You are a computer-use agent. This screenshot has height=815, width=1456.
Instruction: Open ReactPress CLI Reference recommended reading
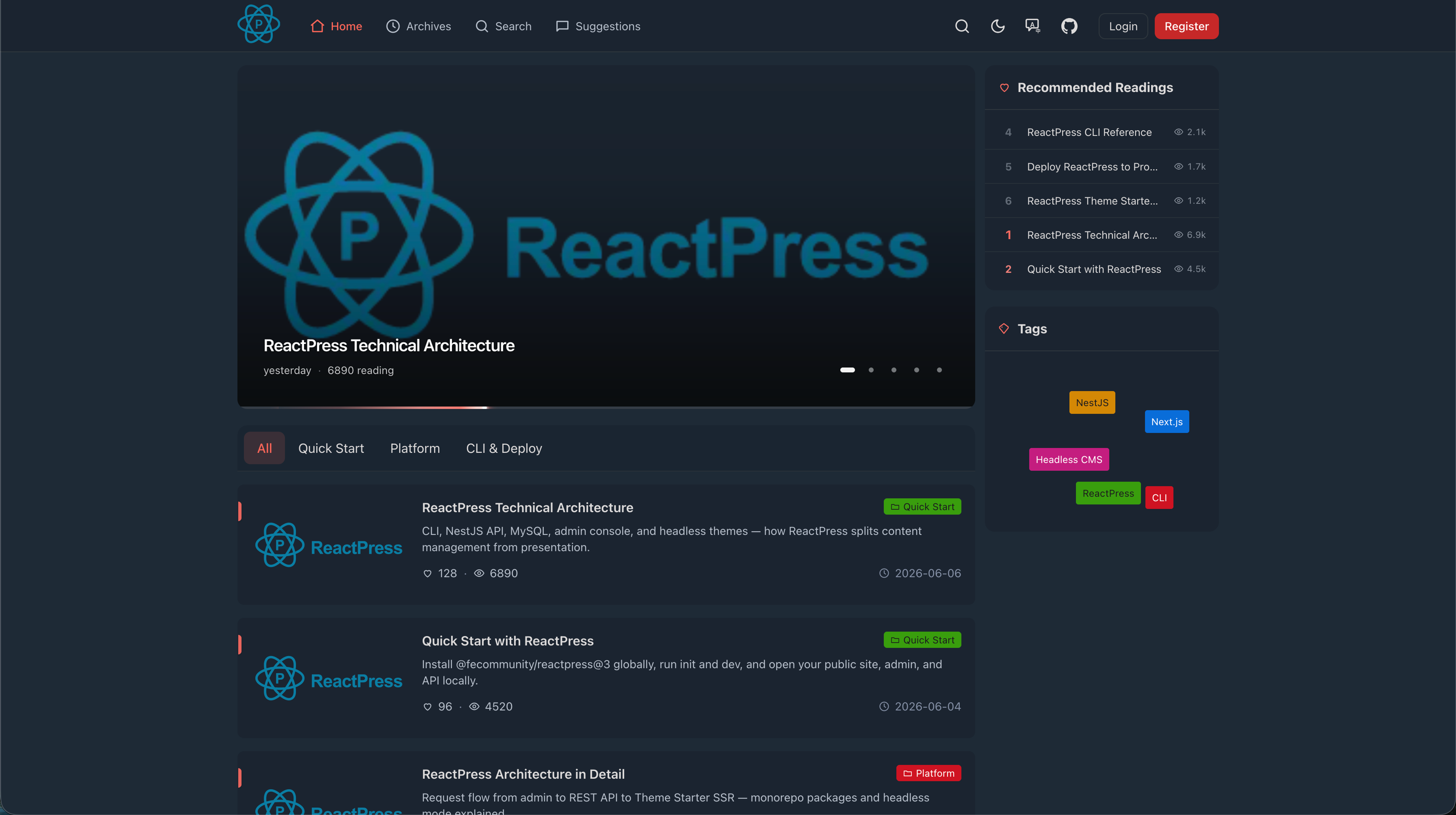pos(1101,132)
